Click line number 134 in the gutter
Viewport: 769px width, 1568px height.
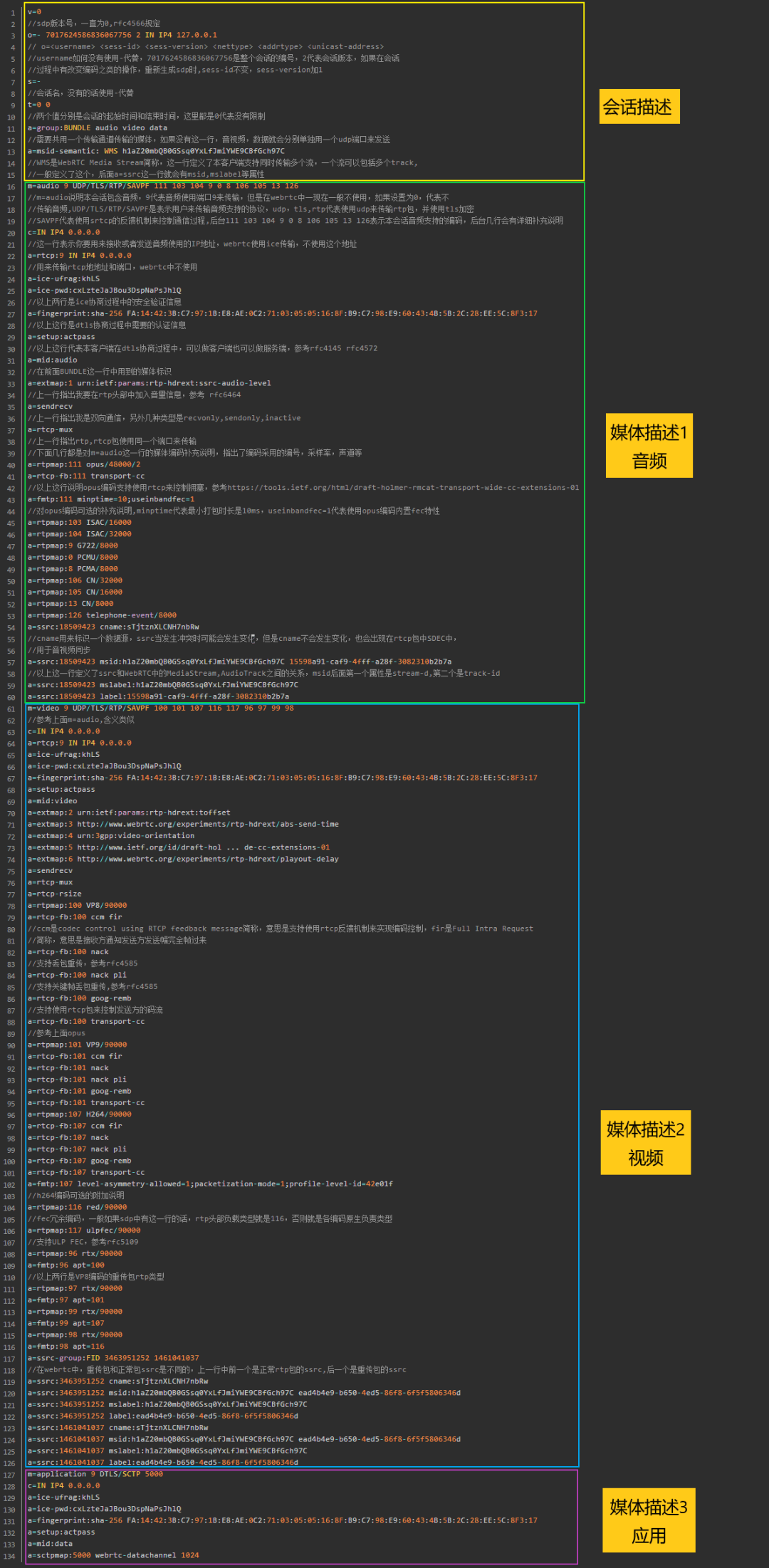click(9, 1556)
